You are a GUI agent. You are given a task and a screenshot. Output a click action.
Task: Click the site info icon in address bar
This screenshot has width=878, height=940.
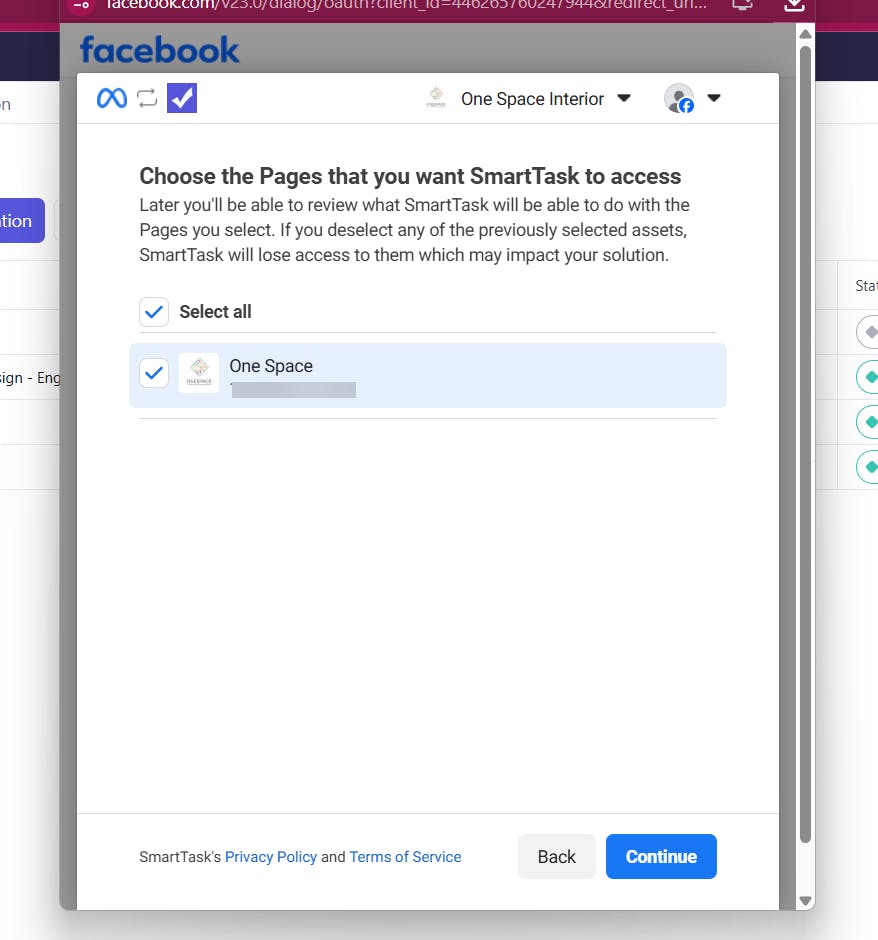pyautogui.click(x=81, y=5)
